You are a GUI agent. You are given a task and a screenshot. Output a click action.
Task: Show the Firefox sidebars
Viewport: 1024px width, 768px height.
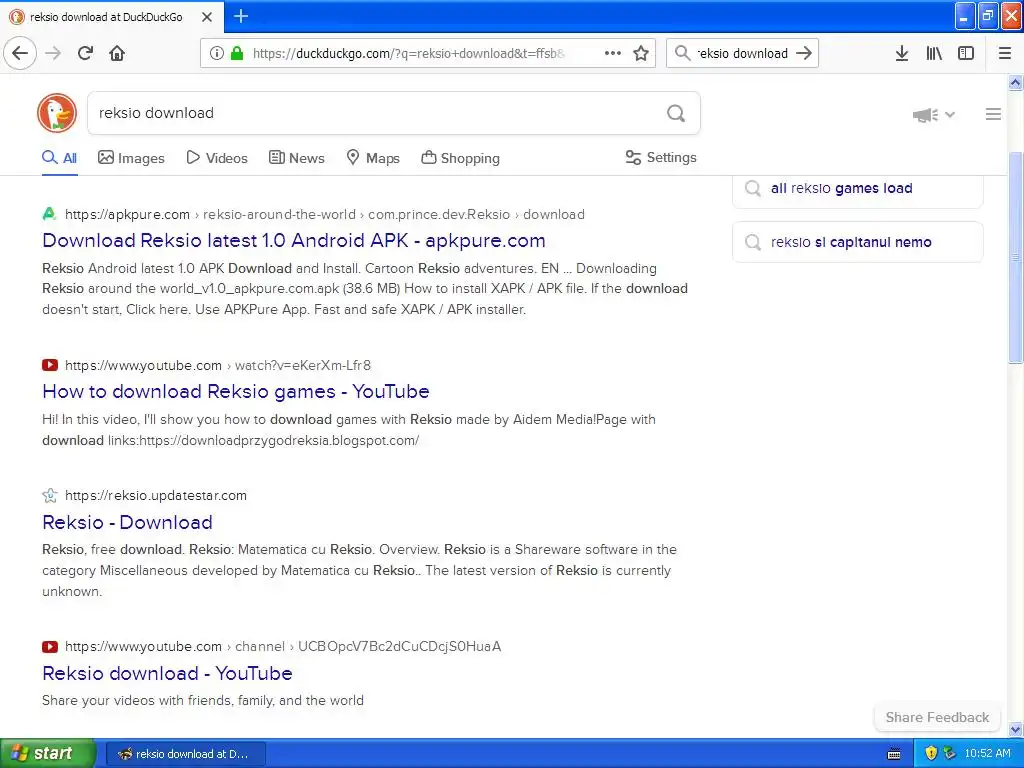(x=966, y=53)
